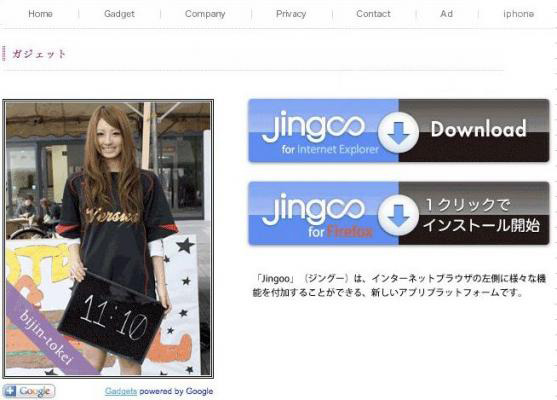Click the 11:10 chalkboard clock display
557x400 pixels.
point(112,317)
